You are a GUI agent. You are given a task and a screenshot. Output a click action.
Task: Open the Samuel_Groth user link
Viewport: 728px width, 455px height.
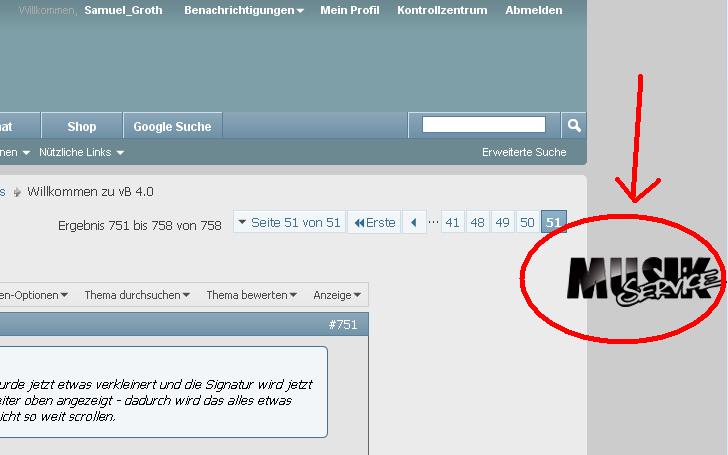[x=123, y=10]
